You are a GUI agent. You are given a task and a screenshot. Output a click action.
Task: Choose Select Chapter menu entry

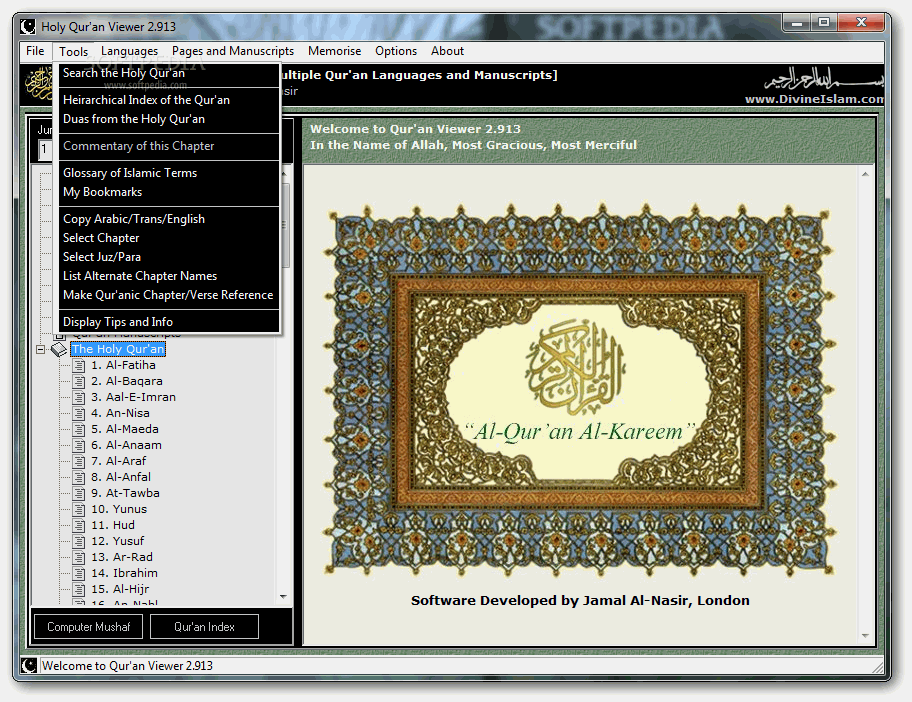click(169, 238)
